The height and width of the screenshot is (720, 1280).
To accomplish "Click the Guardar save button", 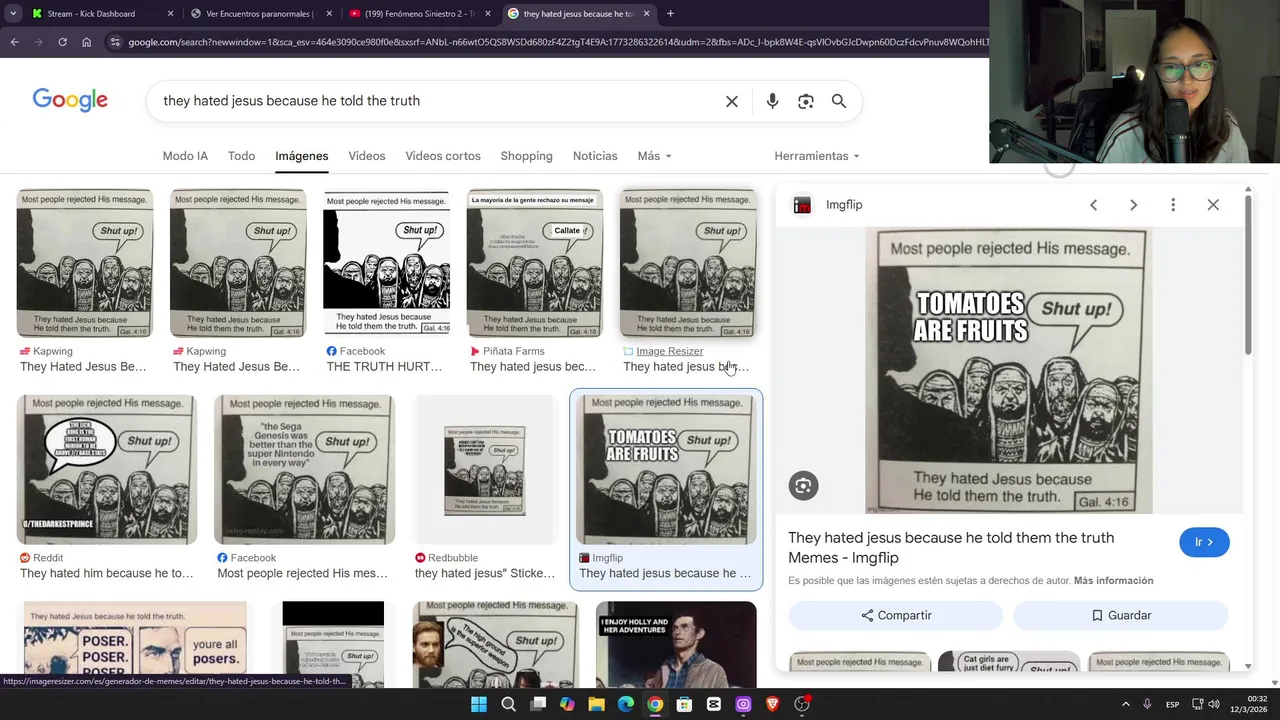I will click(1121, 616).
